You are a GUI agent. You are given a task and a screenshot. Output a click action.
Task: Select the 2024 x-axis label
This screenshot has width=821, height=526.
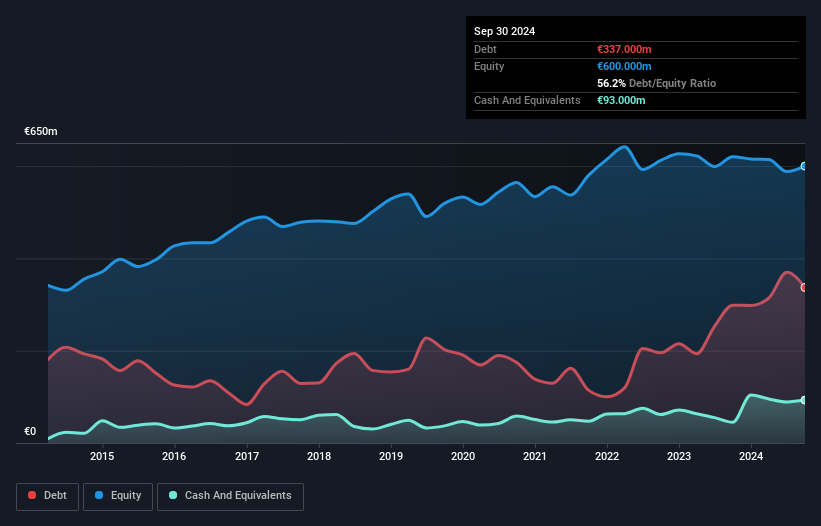(x=751, y=457)
